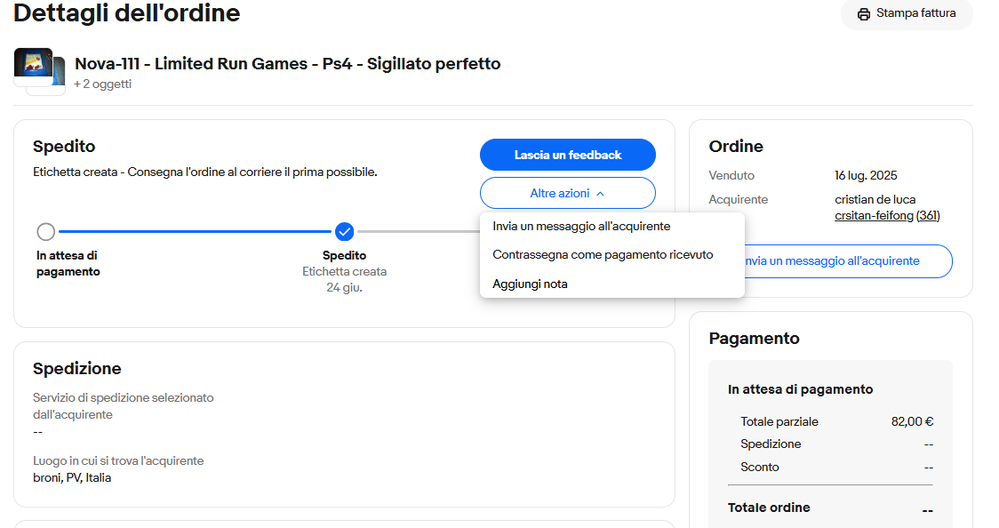Click the Dettagli dell'ordine heading
999x528 pixels.
[127, 13]
